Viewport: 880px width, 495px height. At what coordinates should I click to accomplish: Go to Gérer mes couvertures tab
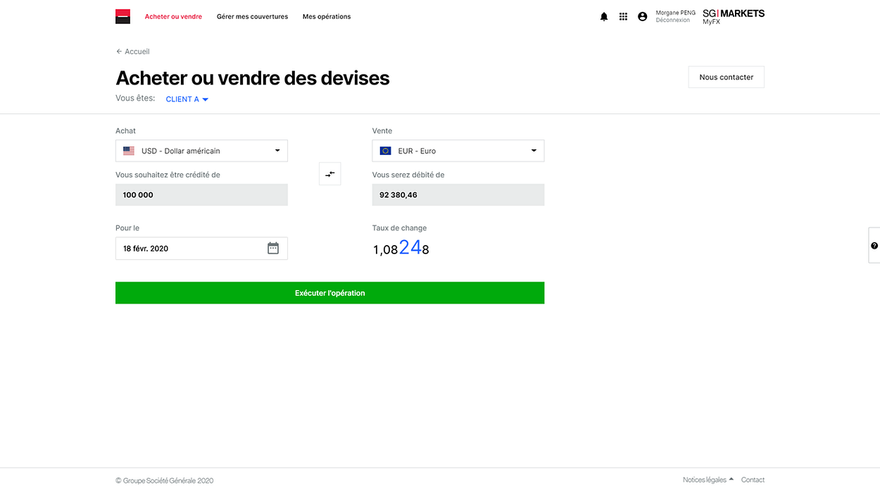[252, 17]
